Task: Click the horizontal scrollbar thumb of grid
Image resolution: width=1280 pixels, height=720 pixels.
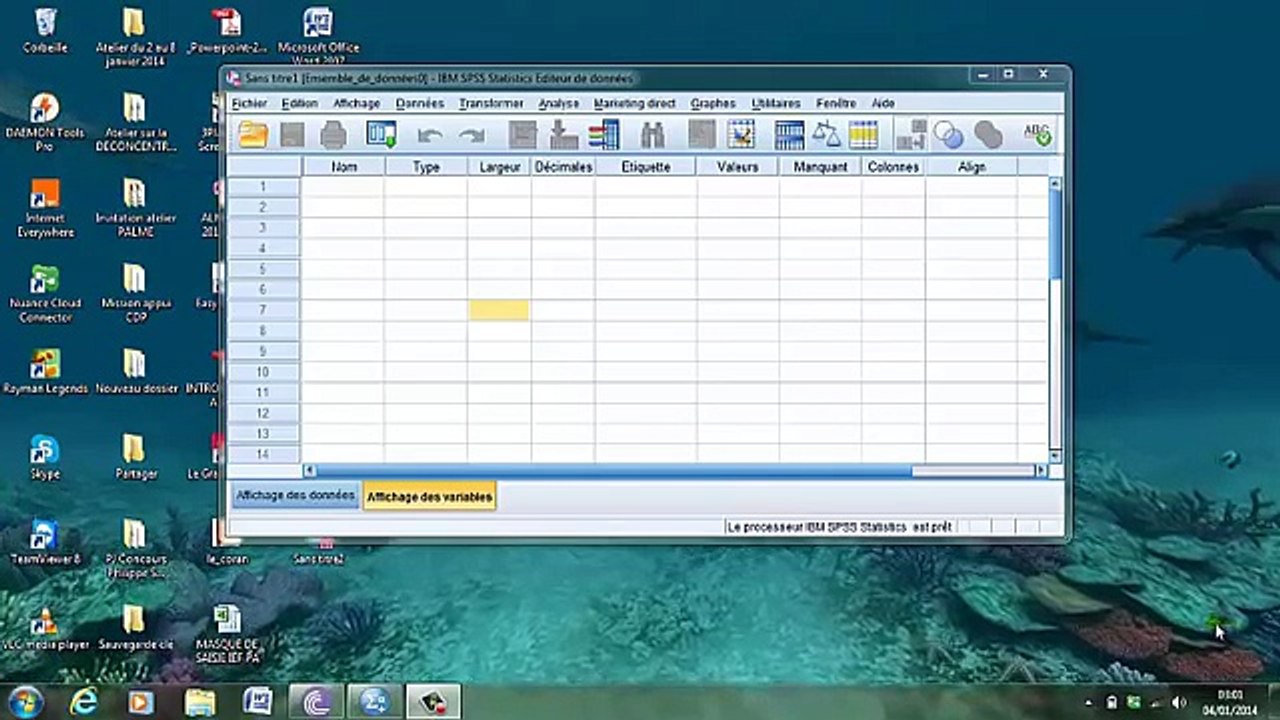Action: 614,470
